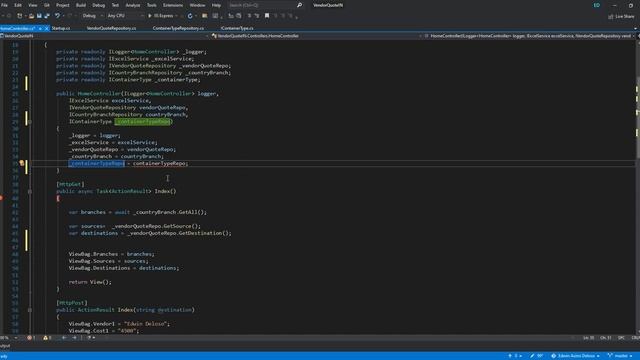
Task: Click the [HttpGet] attribute text
Action: pos(70,184)
